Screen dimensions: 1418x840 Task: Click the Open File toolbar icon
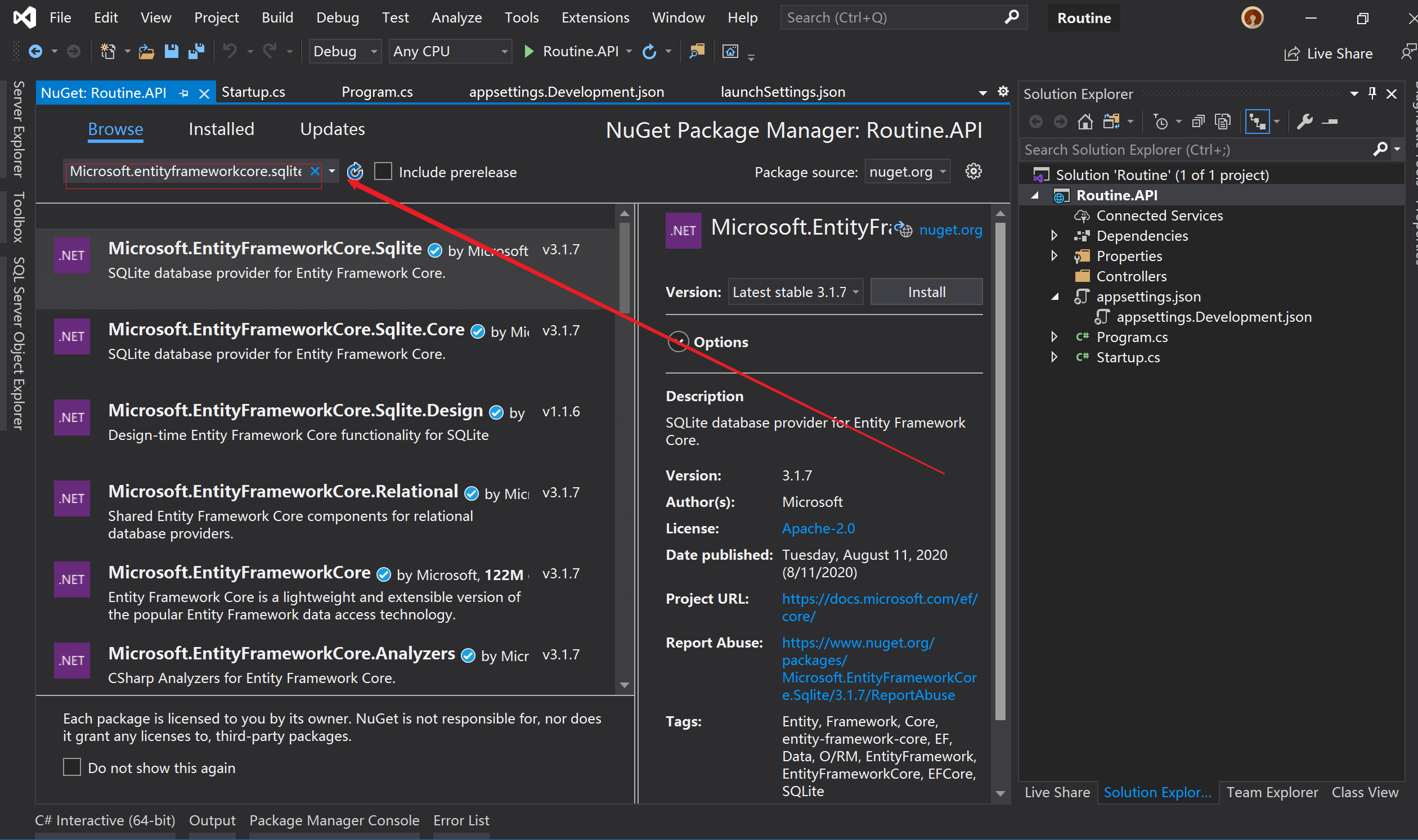pyautogui.click(x=147, y=52)
